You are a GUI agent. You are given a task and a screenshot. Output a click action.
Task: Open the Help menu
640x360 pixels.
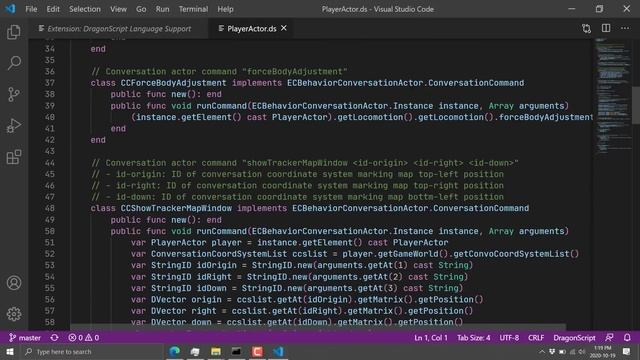click(x=225, y=9)
